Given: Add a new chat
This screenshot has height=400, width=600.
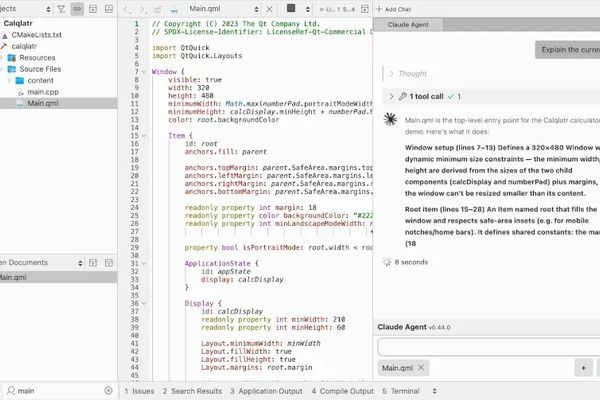Looking at the screenshot, I should pyautogui.click(x=393, y=9).
